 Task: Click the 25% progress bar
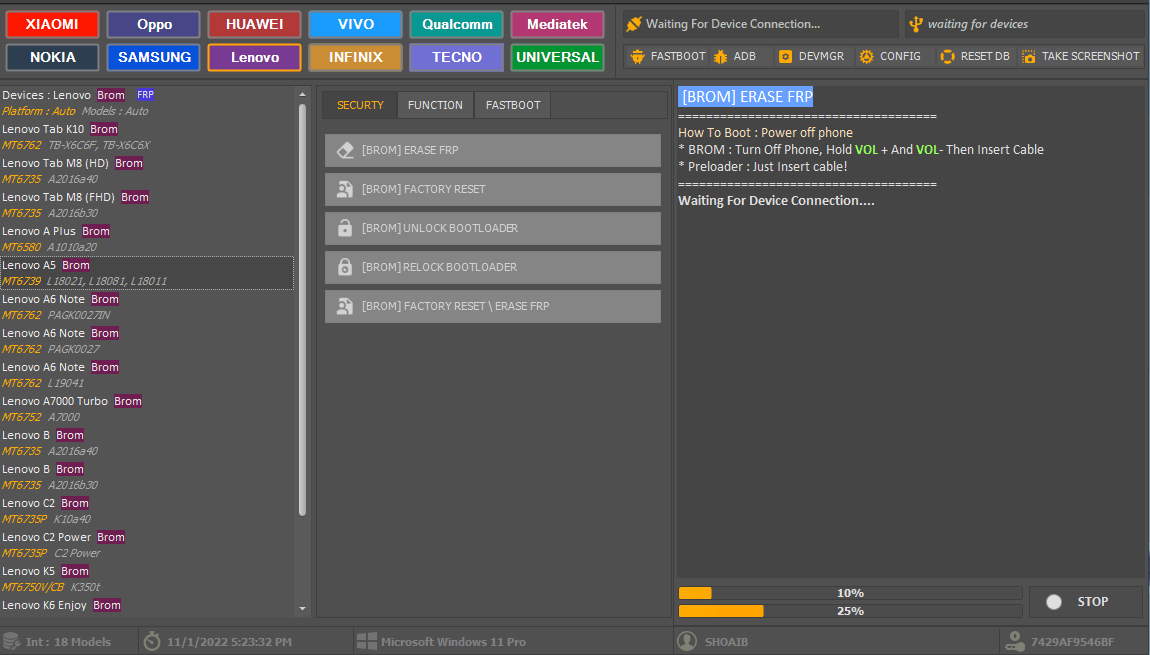pos(850,611)
